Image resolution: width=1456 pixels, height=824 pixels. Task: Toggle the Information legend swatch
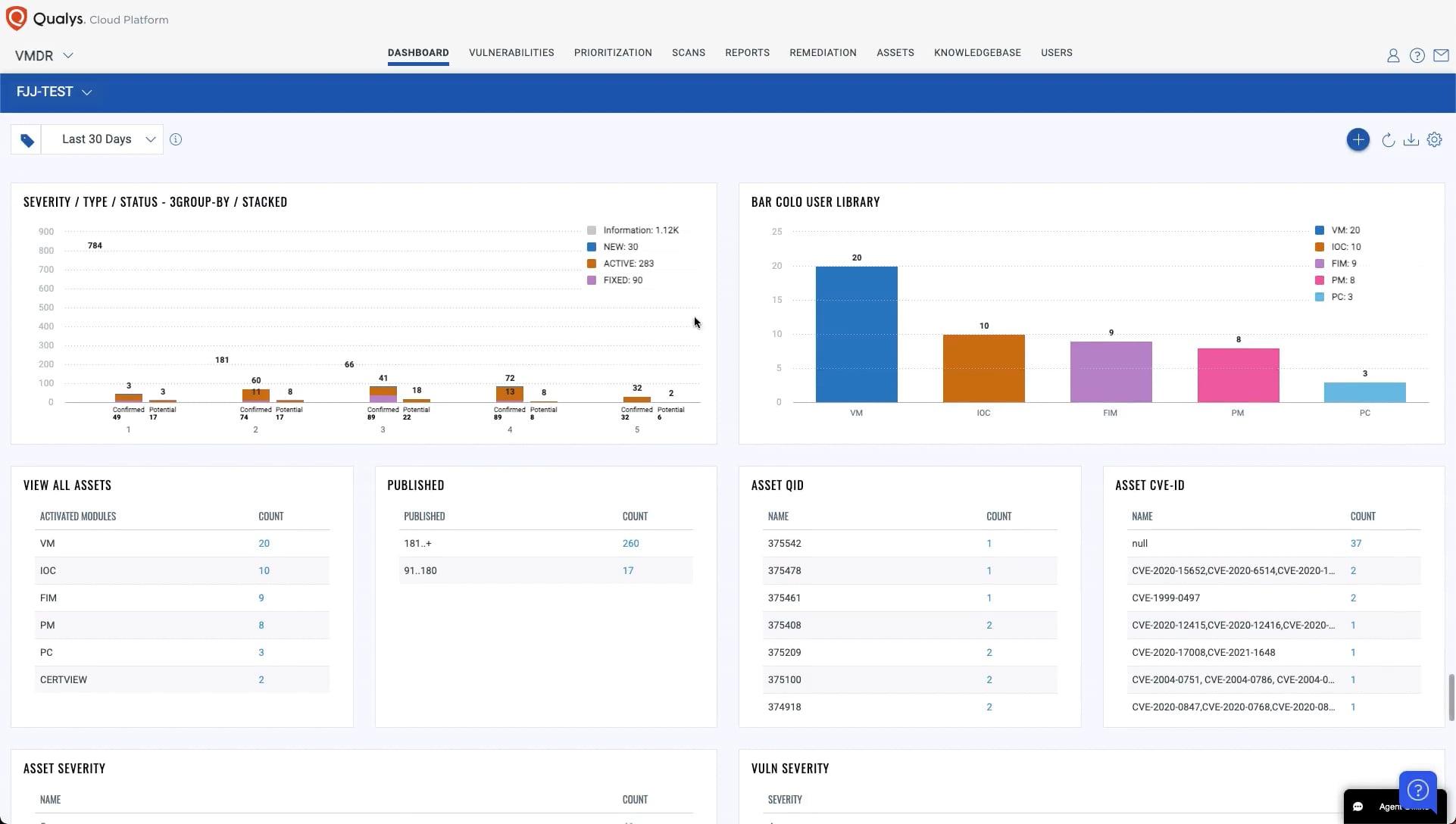coord(592,230)
